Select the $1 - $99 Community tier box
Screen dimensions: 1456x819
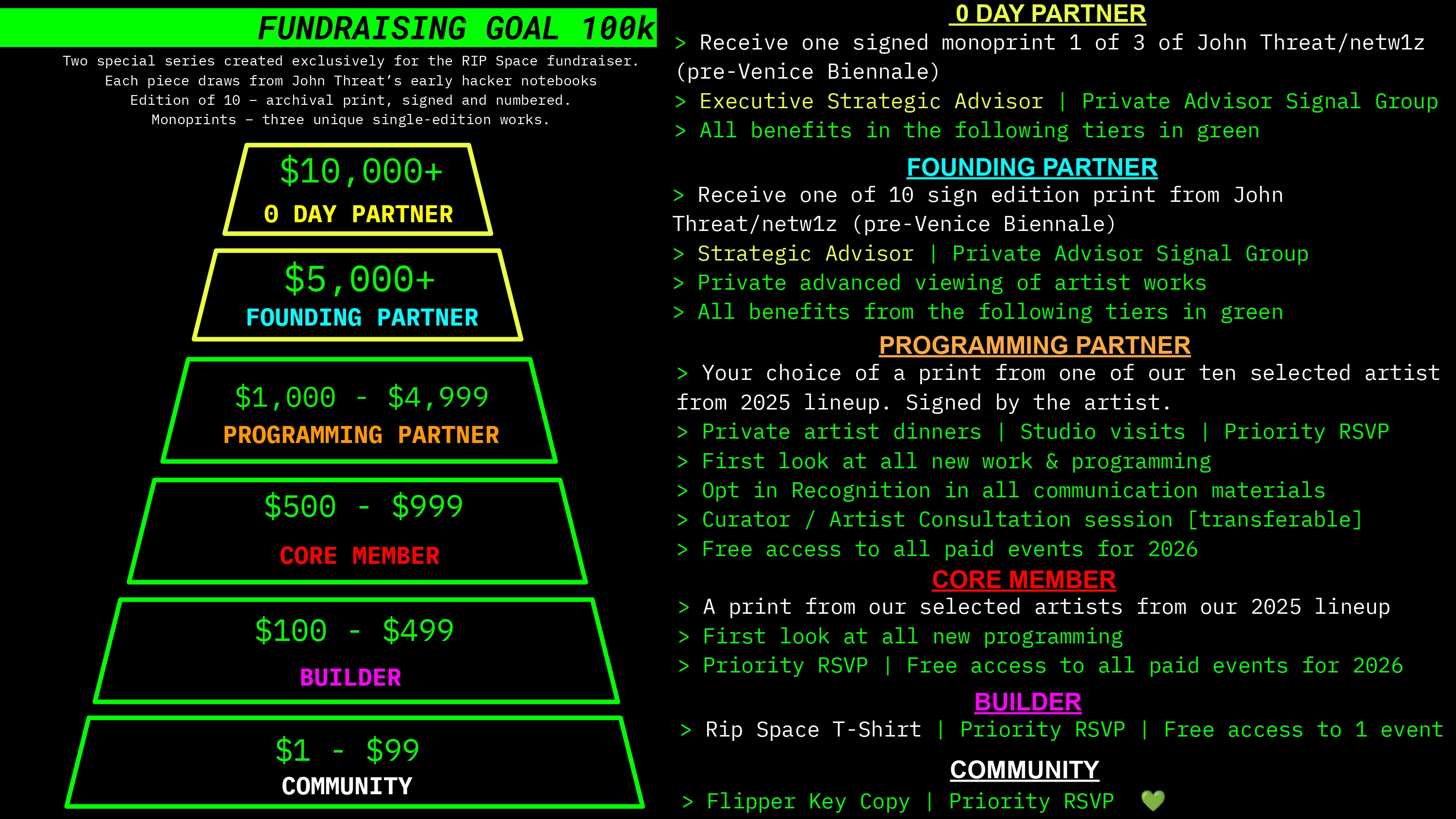(x=354, y=763)
